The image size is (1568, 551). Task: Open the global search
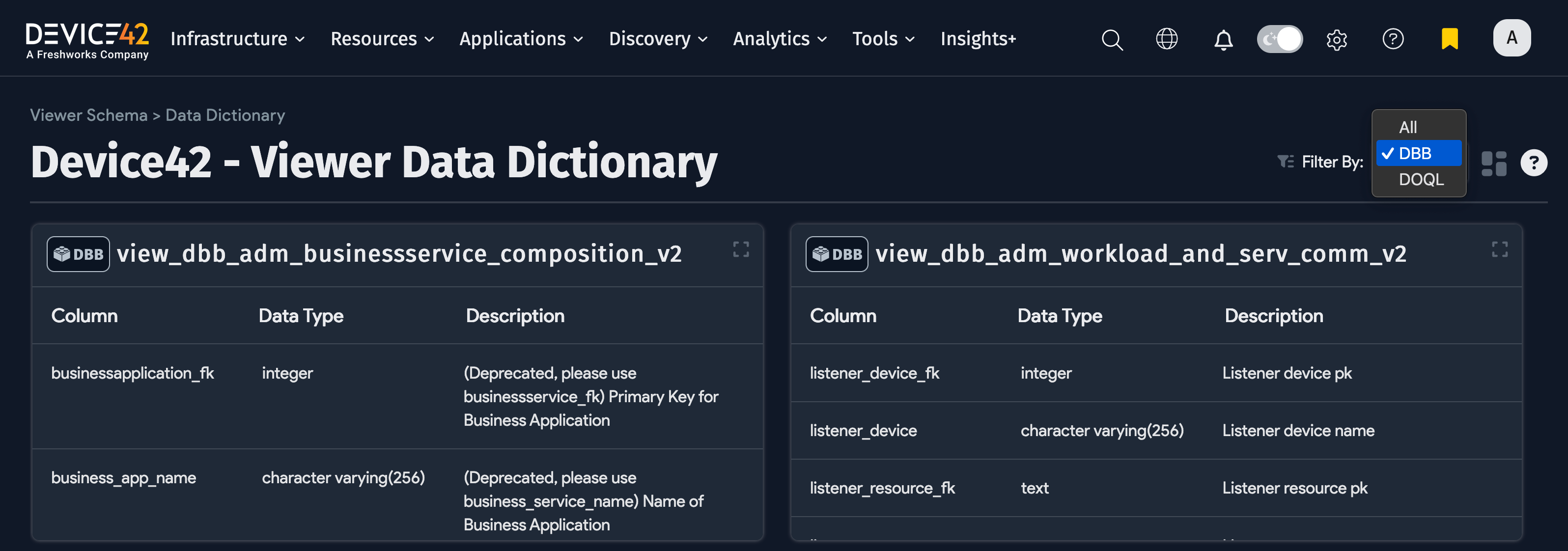1112,39
